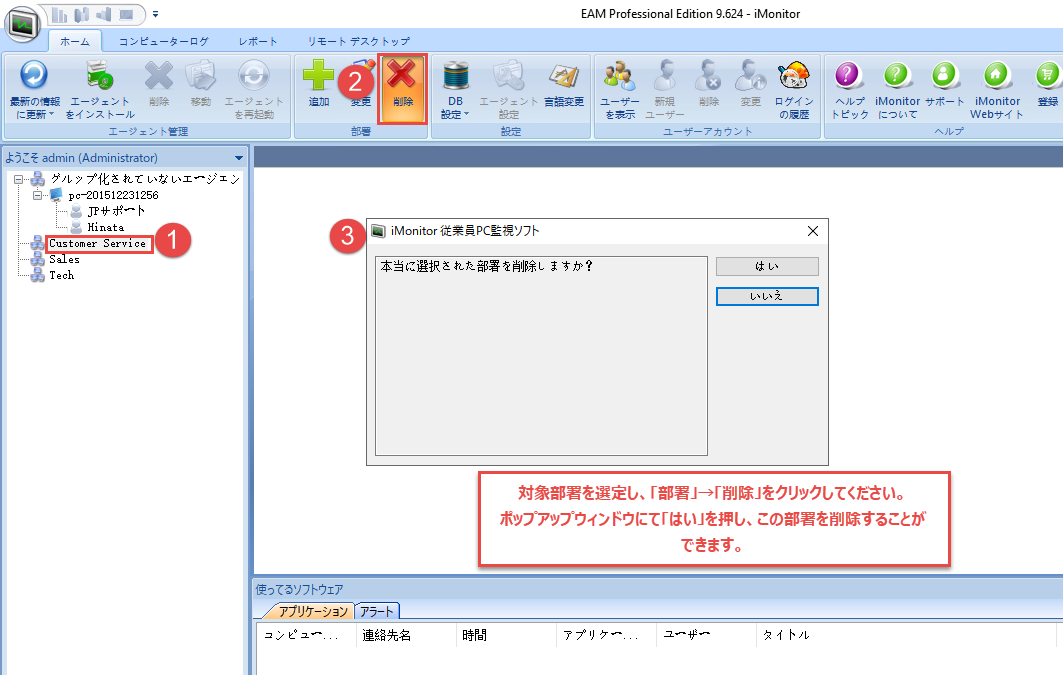Select the Tech department
The width and height of the screenshot is (1063, 675).
(62, 275)
